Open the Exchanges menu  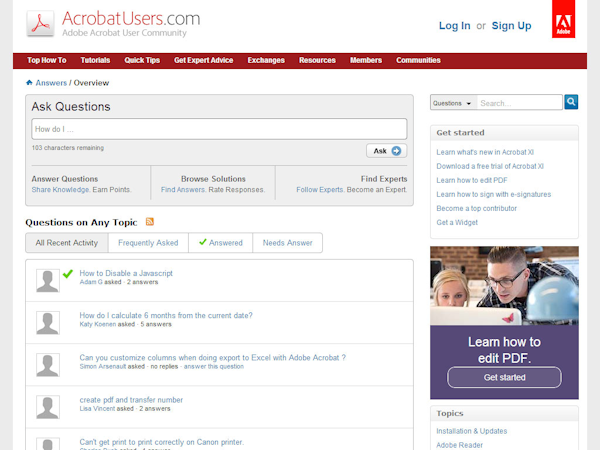[266, 60]
